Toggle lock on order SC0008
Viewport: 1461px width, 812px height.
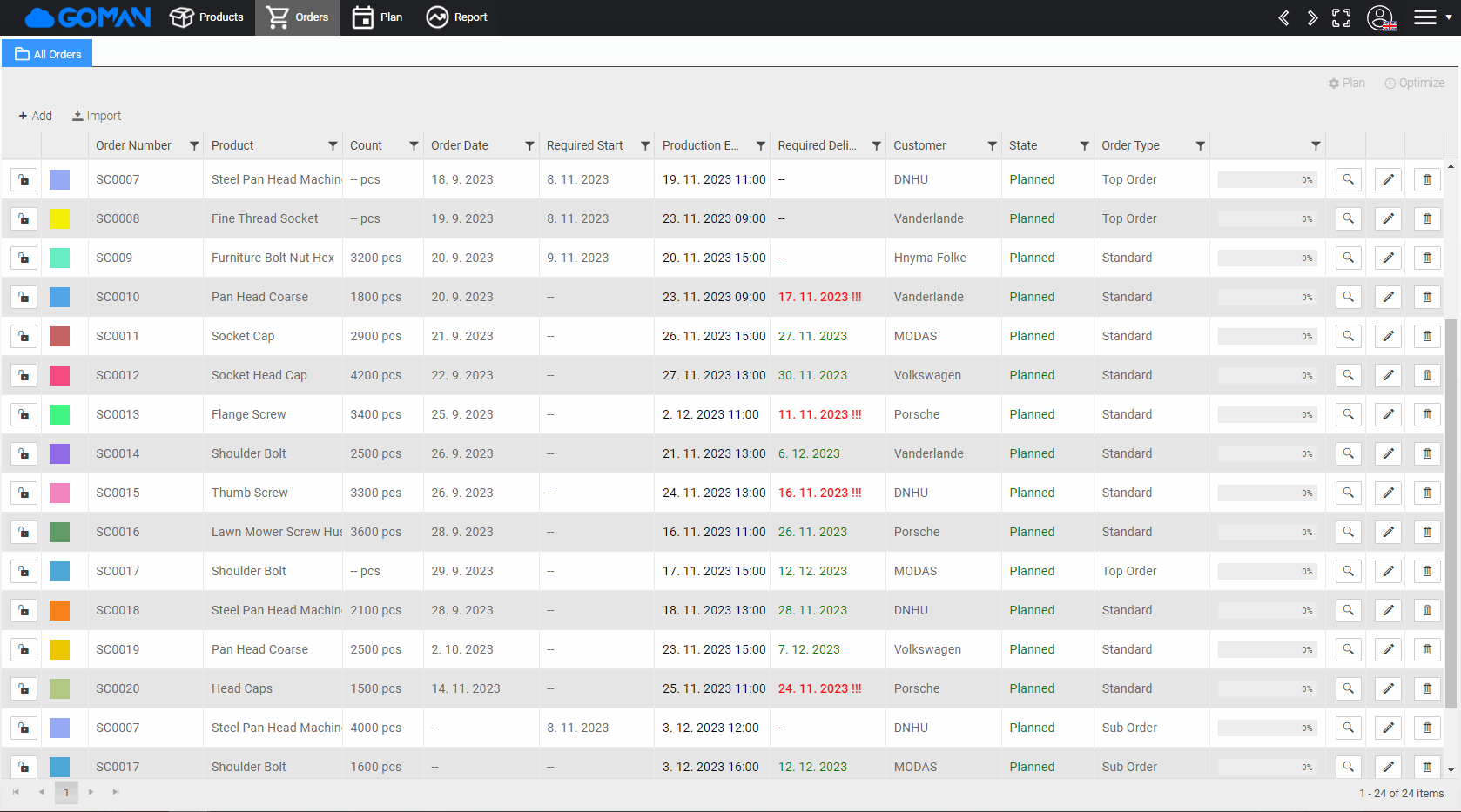coord(24,218)
